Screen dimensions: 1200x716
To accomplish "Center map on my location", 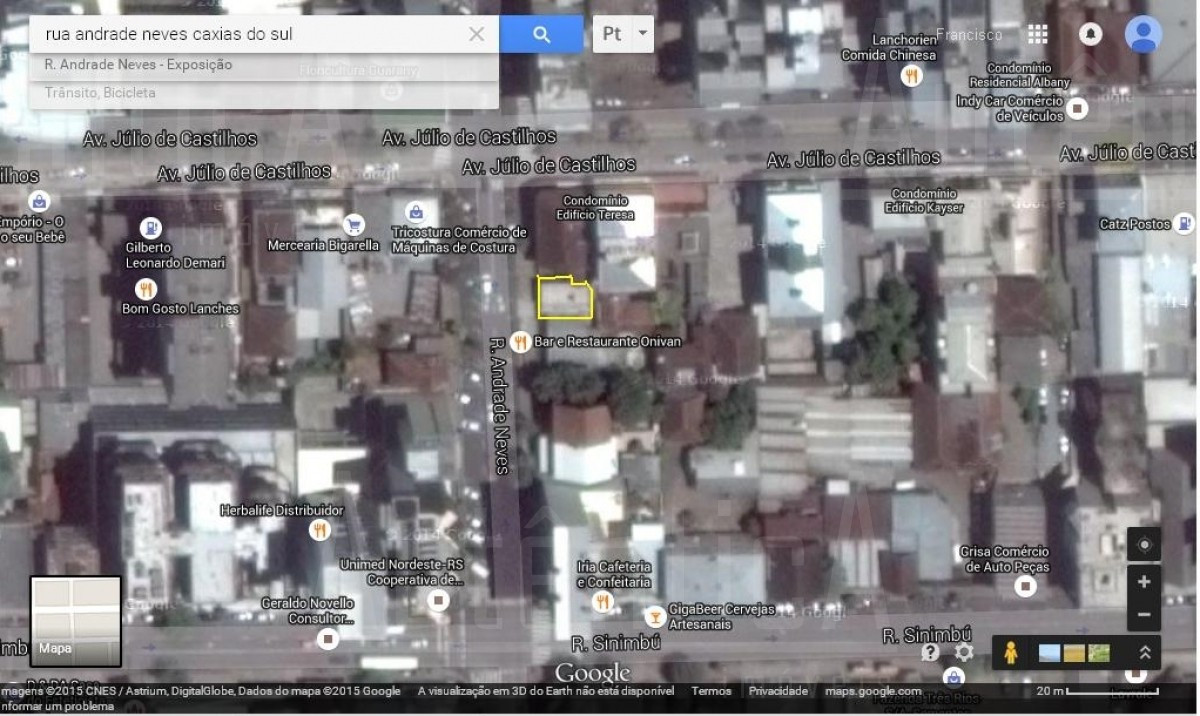I will coord(1144,545).
